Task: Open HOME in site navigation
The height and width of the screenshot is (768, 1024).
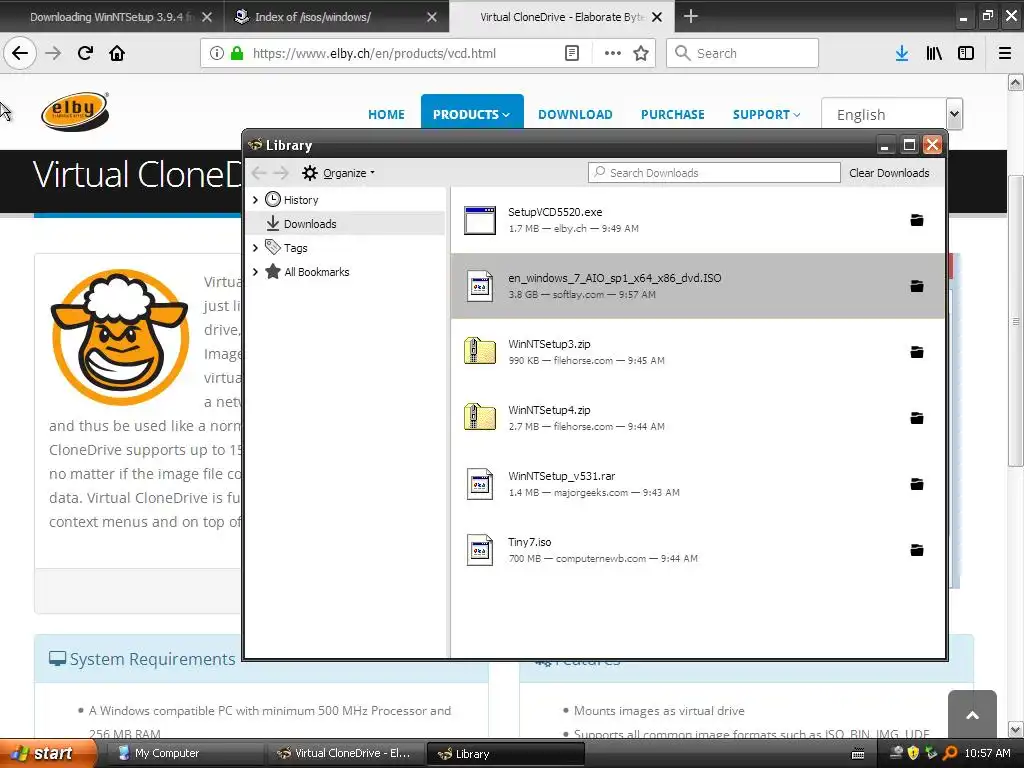Action: click(386, 114)
